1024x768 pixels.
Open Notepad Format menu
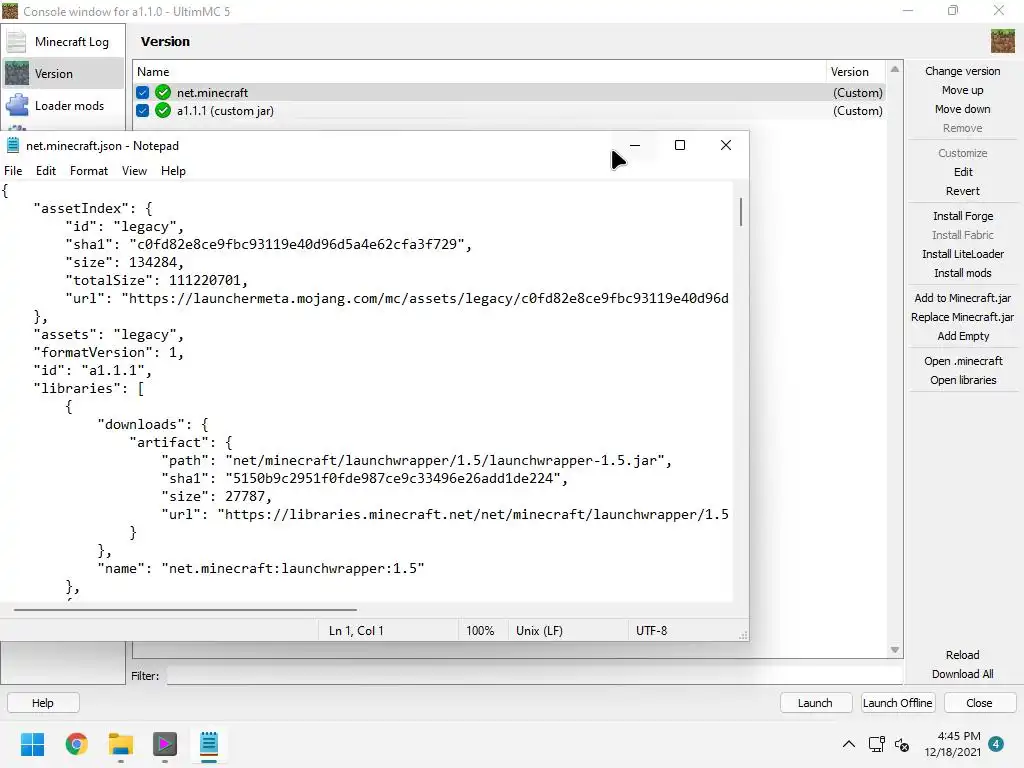coord(89,170)
